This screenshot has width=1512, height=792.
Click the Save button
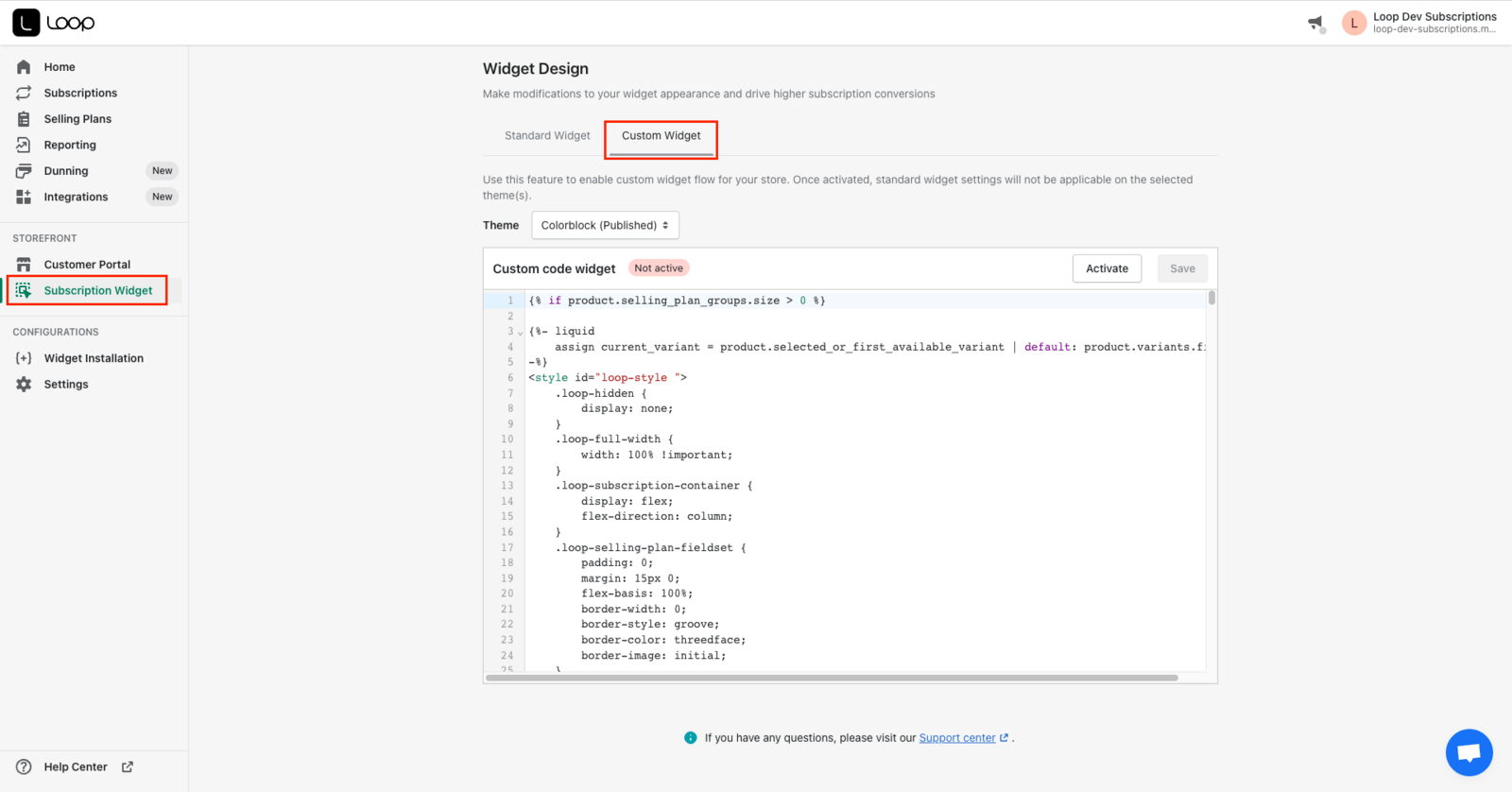(1182, 268)
